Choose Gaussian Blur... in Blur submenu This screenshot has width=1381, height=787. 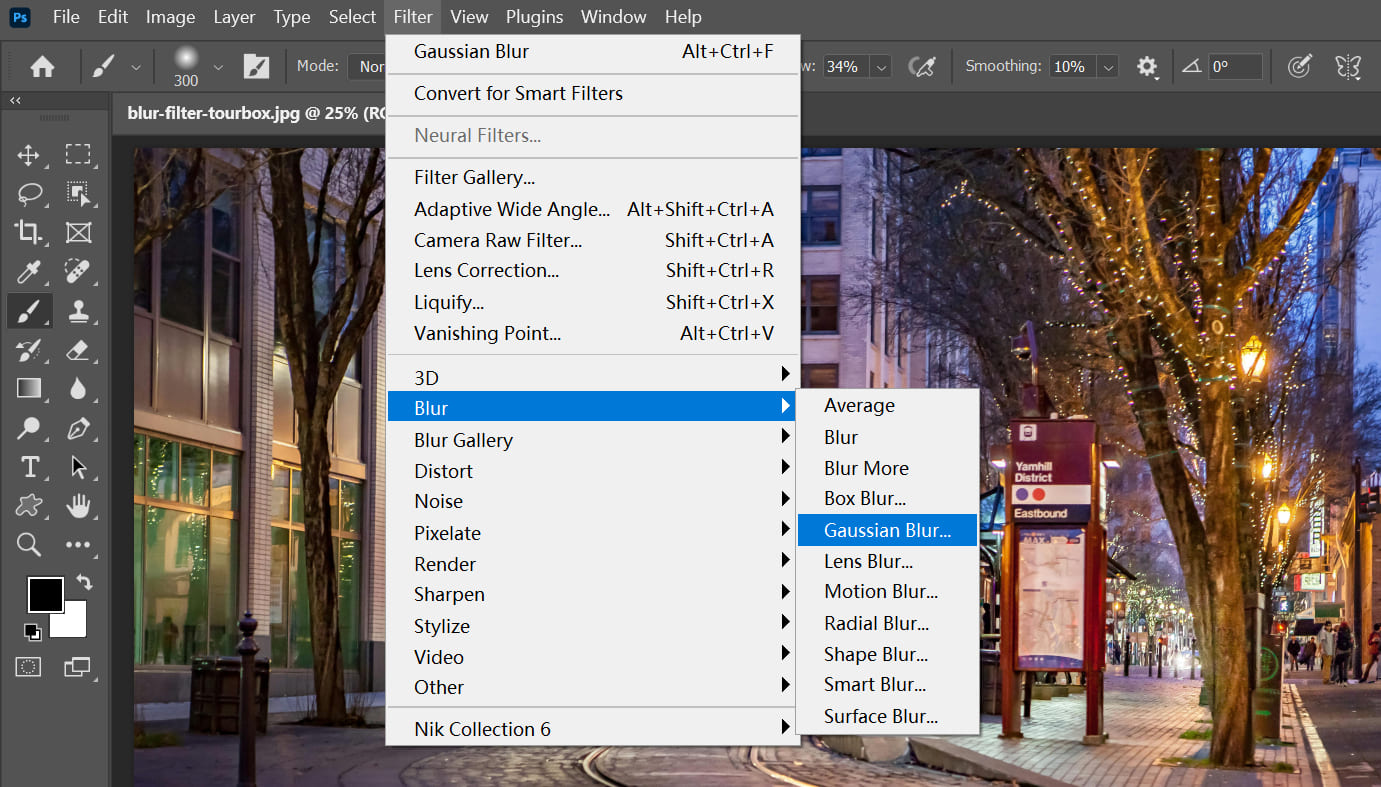click(x=887, y=530)
